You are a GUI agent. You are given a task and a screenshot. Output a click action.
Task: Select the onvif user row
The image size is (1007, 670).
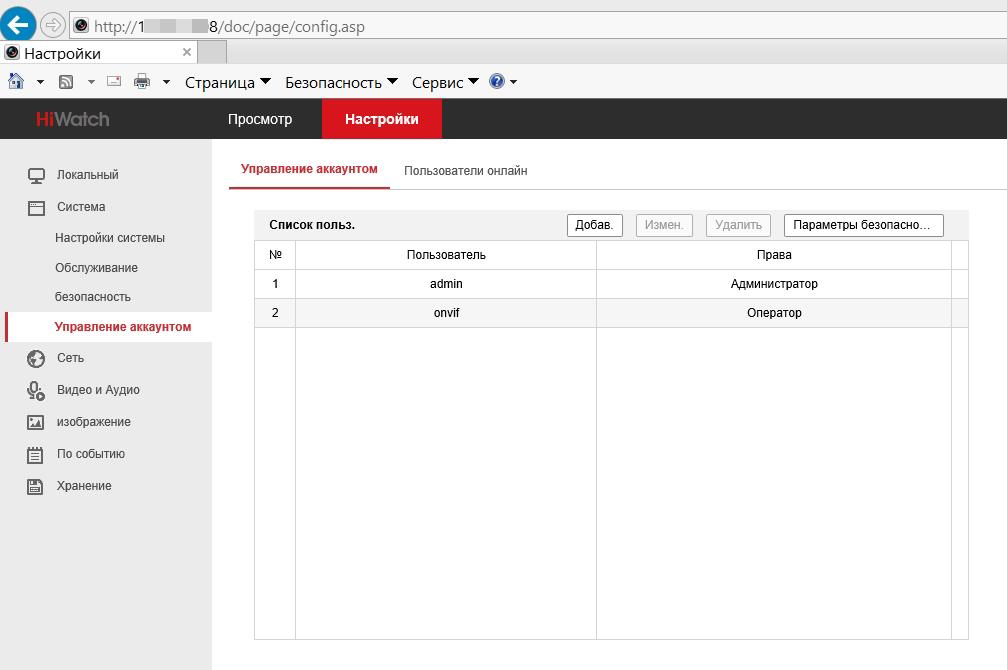(611, 313)
